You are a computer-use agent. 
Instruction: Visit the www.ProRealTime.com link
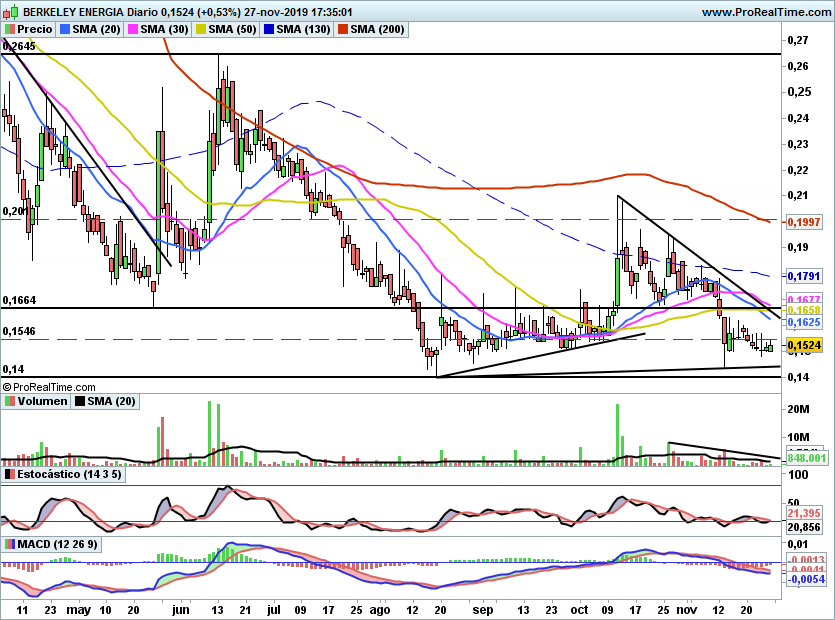[x=766, y=12]
